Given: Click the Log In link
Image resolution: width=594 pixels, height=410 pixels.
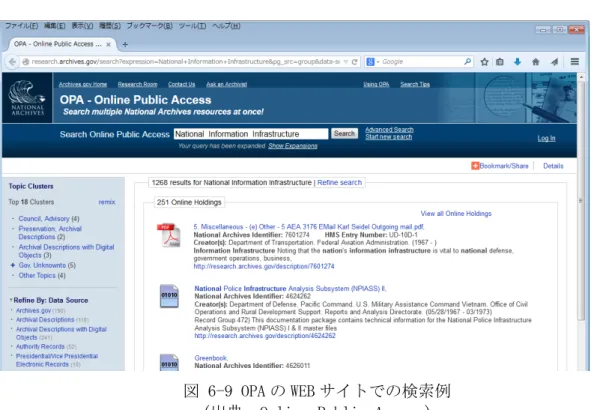Looking at the screenshot, I should [x=546, y=138].
